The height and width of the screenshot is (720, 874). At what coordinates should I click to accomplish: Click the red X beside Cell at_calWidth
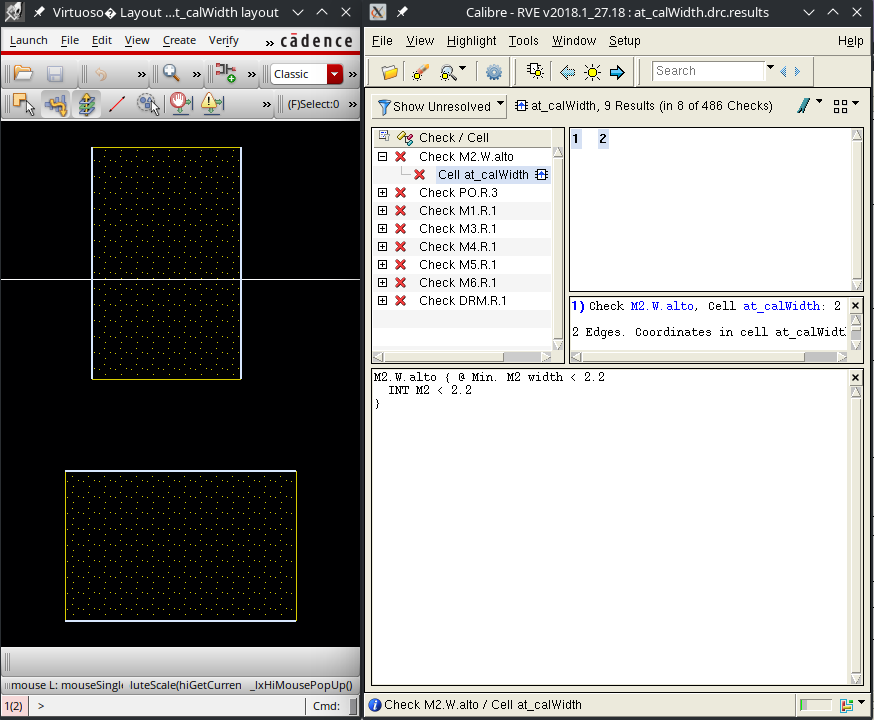tap(420, 175)
